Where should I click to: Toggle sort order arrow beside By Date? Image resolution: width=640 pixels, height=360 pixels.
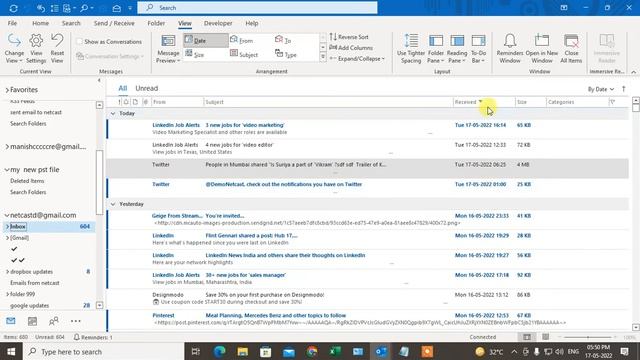(624, 89)
